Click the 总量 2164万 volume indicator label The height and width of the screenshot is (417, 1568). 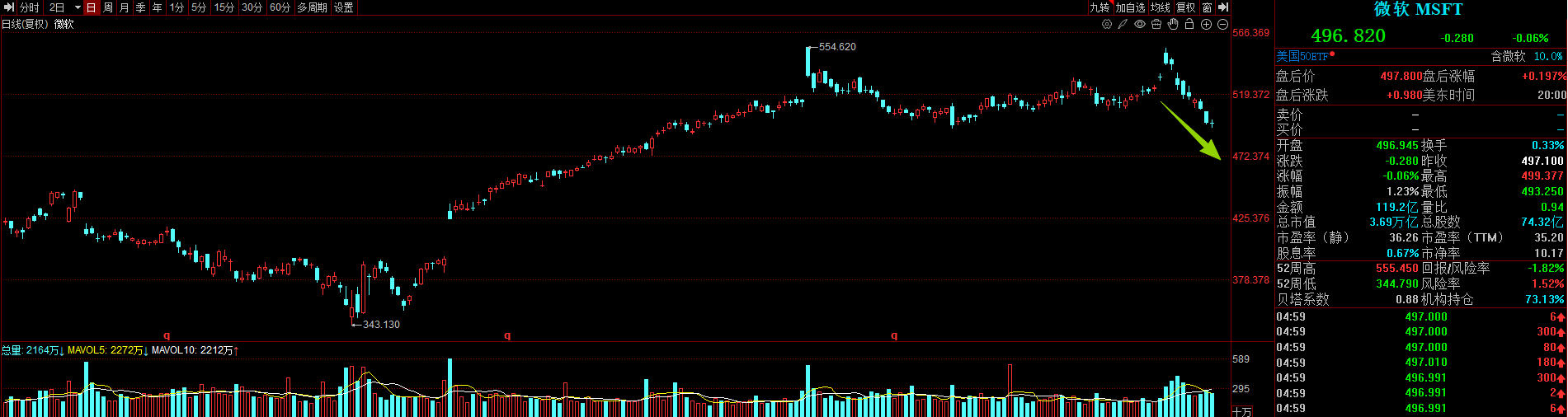(x=33, y=350)
